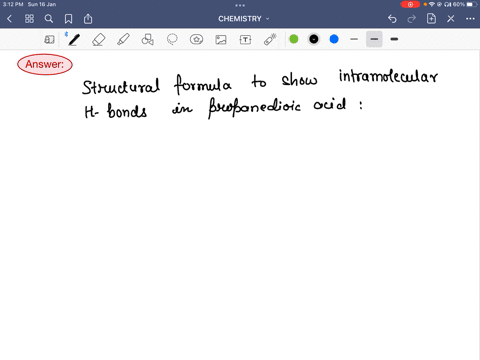Choose the green pen color

(294, 39)
